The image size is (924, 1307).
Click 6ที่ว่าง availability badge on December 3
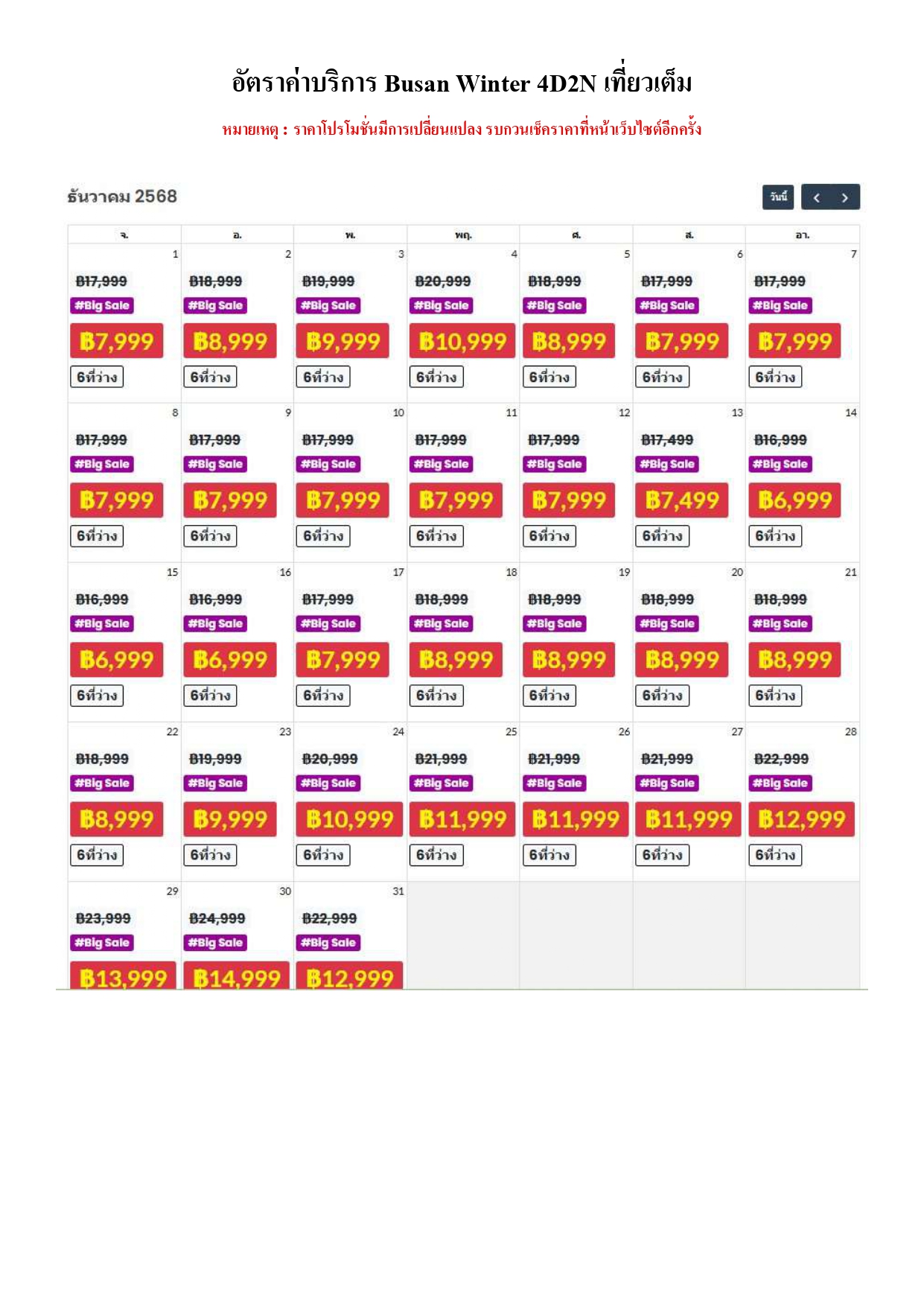[323, 377]
